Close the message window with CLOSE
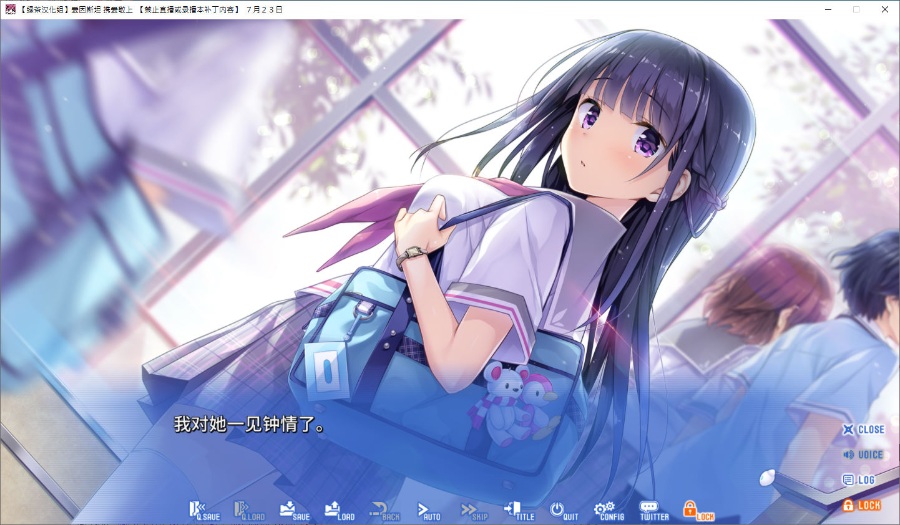This screenshot has height=525, width=900. (863, 429)
